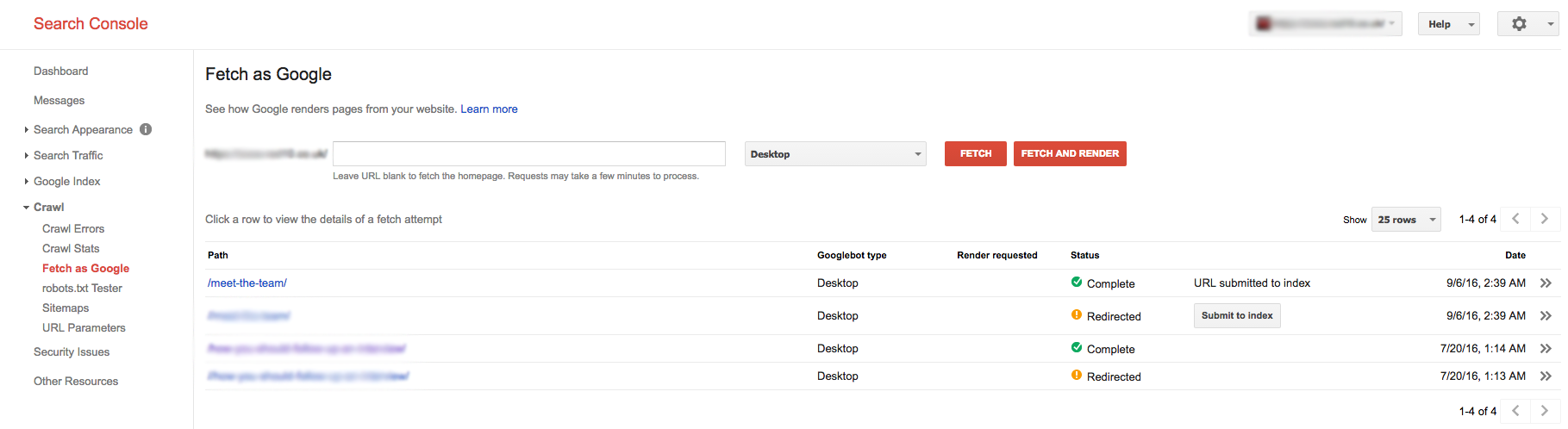Viewport: 1568px width, 429px height.
Task: Open the Desktop Googlebot type dropdown
Action: coord(834,154)
